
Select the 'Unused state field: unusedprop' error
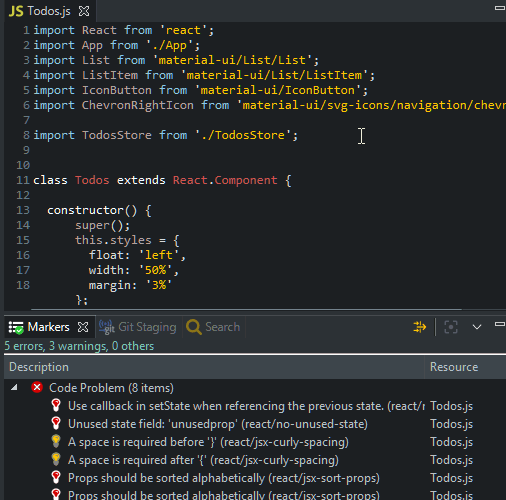pyautogui.click(x=218, y=424)
